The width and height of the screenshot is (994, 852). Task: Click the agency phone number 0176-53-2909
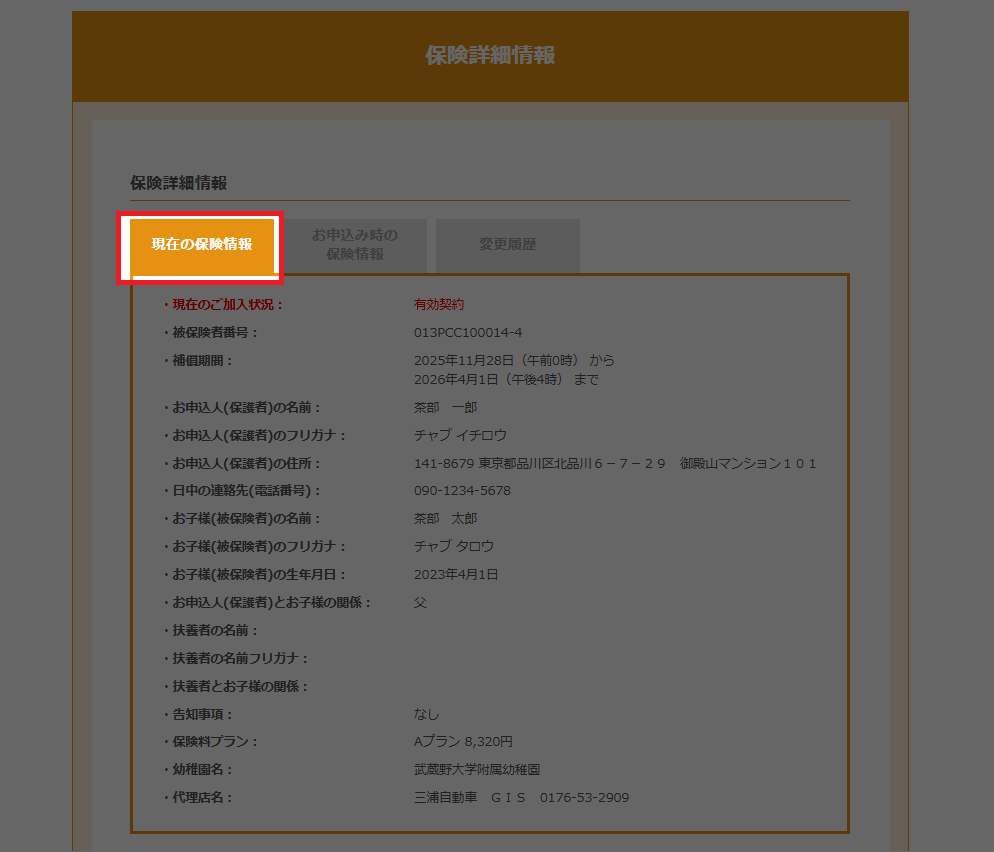(584, 798)
